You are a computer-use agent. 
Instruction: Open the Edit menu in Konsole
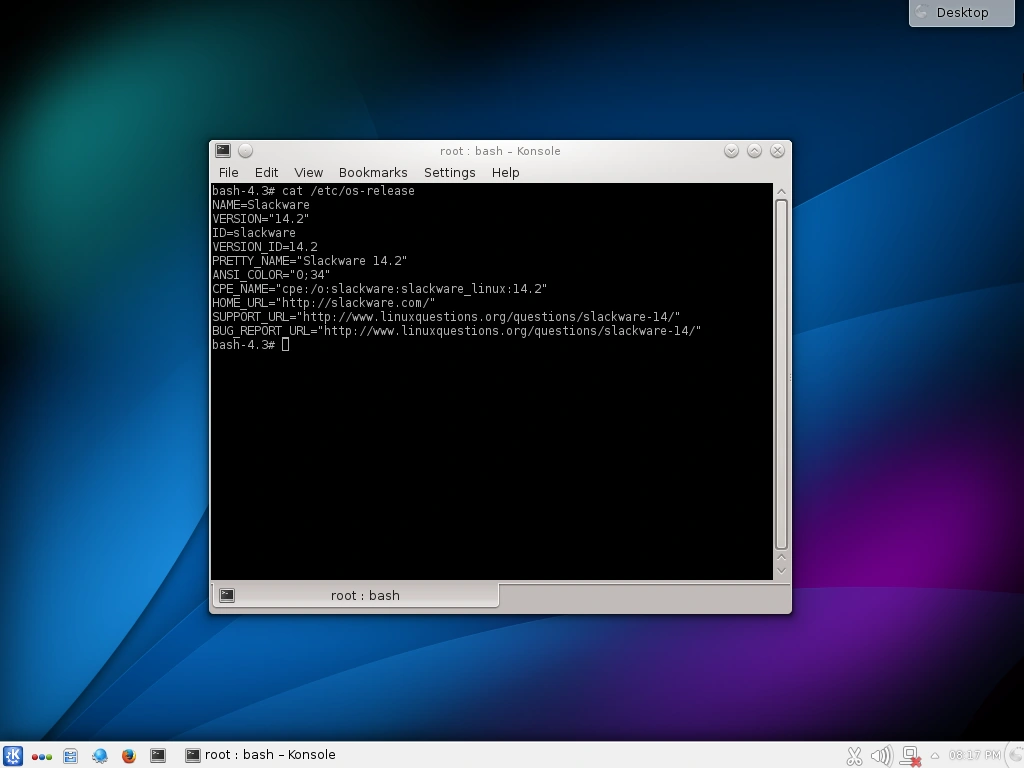coord(266,172)
